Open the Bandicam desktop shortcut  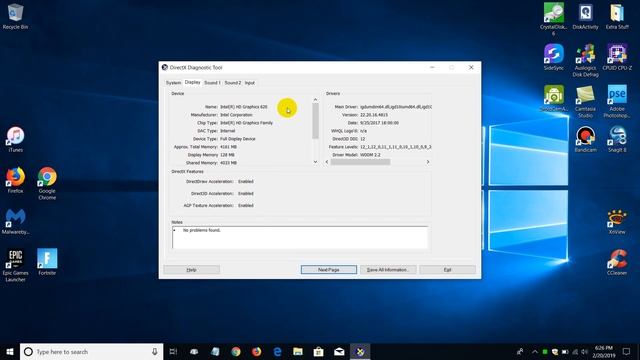pos(585,139)
